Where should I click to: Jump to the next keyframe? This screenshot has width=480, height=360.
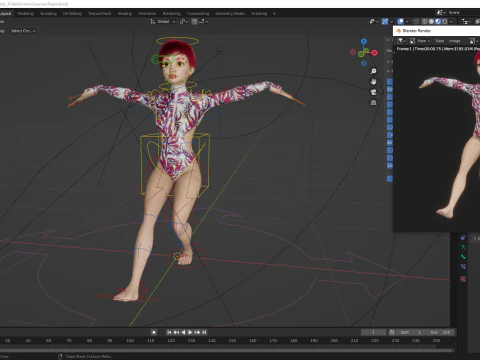[197, 332]
